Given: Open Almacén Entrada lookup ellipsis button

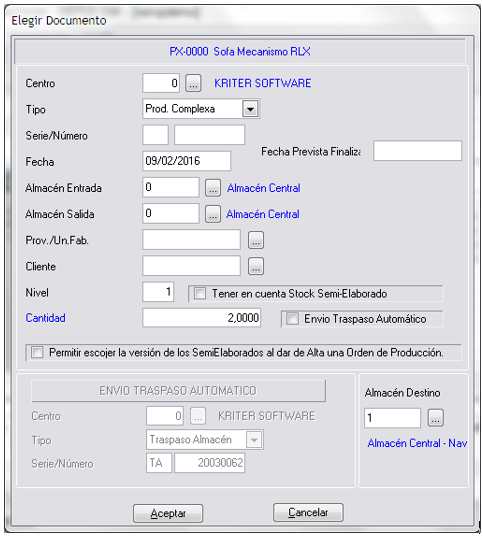Looking at the screenshot, I should (213, 188).
